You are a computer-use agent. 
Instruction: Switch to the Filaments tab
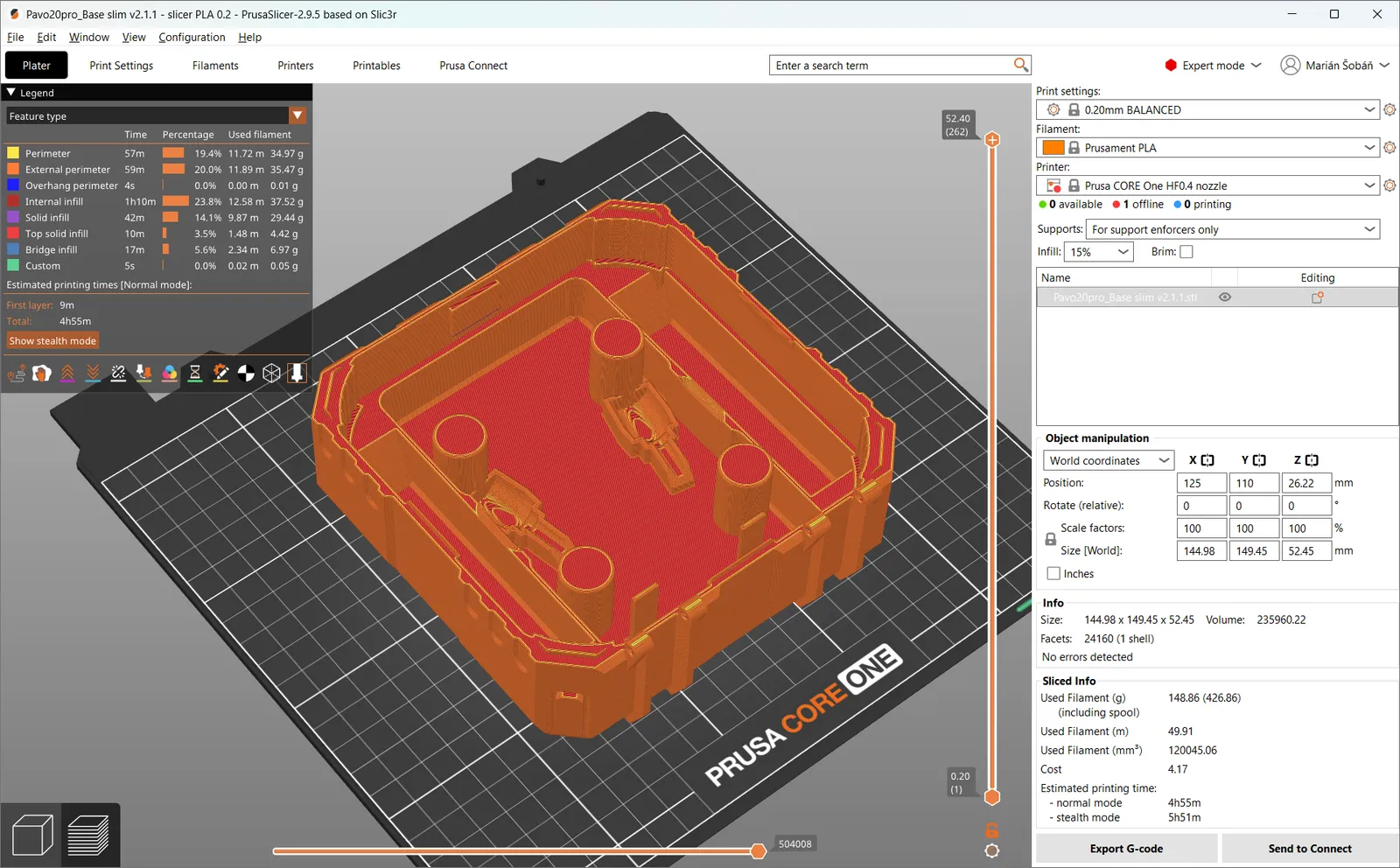click(x=215, y=66)
